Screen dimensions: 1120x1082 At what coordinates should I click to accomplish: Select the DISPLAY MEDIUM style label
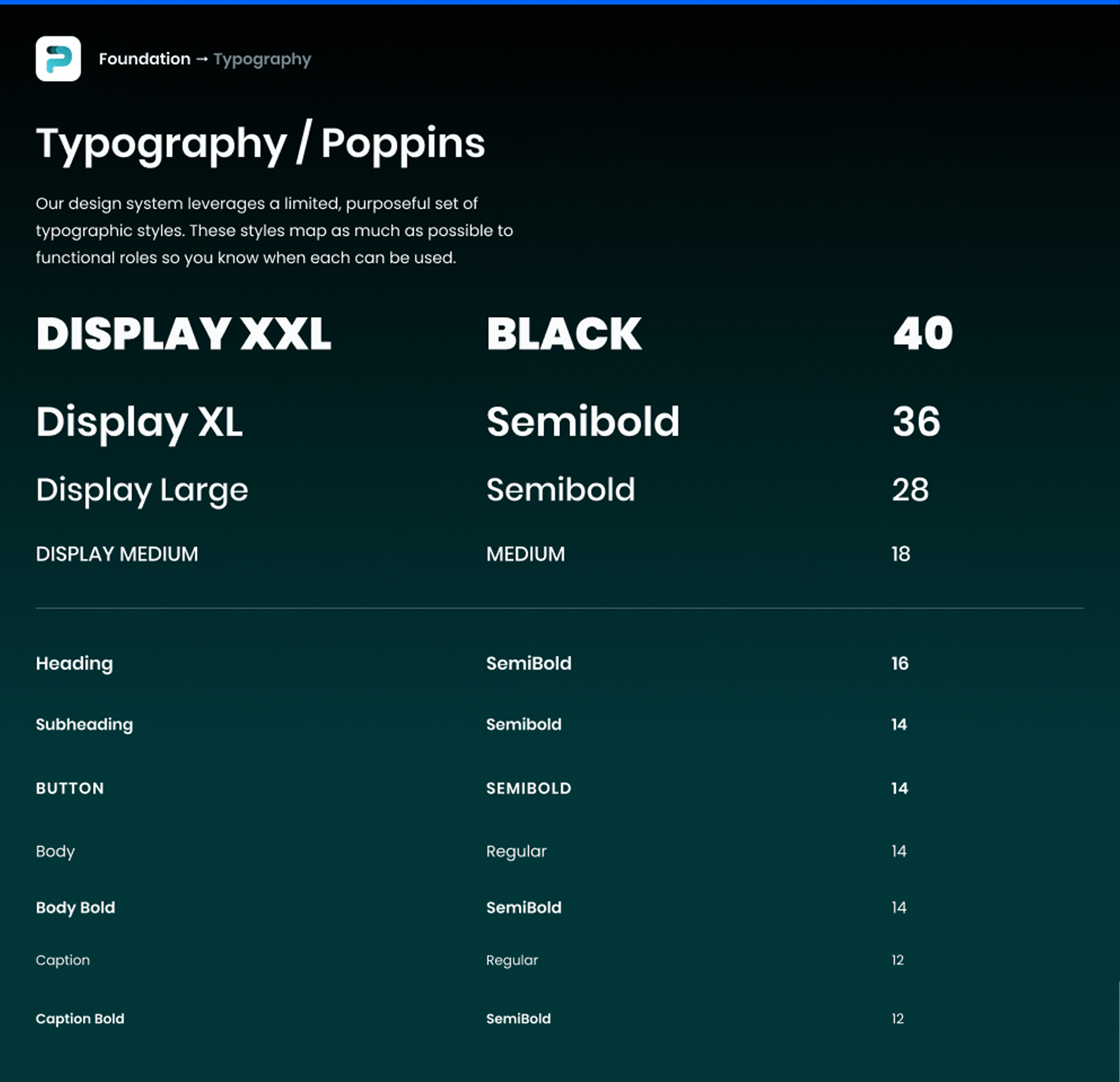click(x=116, y=554)
